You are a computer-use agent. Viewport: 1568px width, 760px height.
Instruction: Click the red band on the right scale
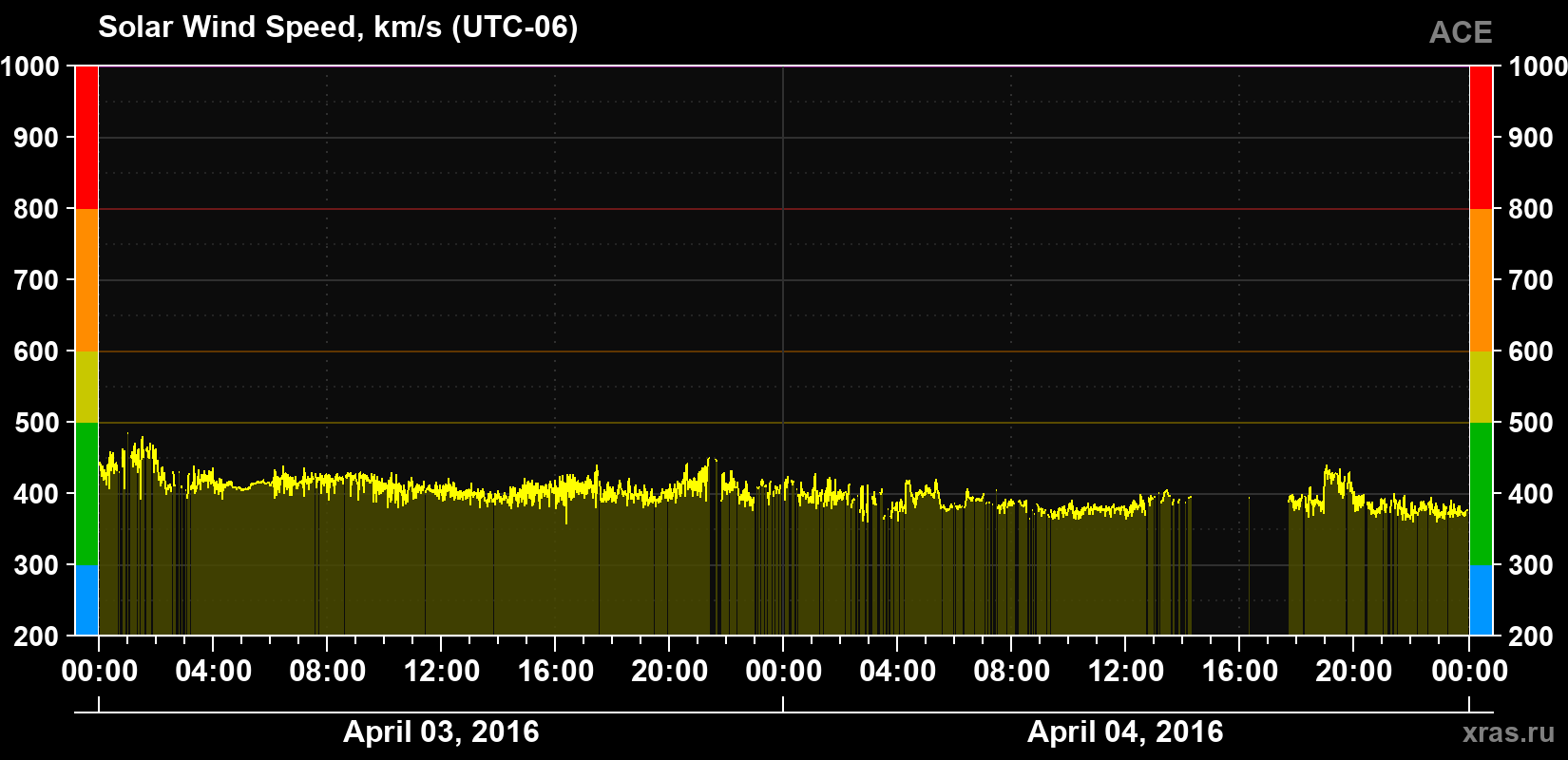(x=1481, y=138)
